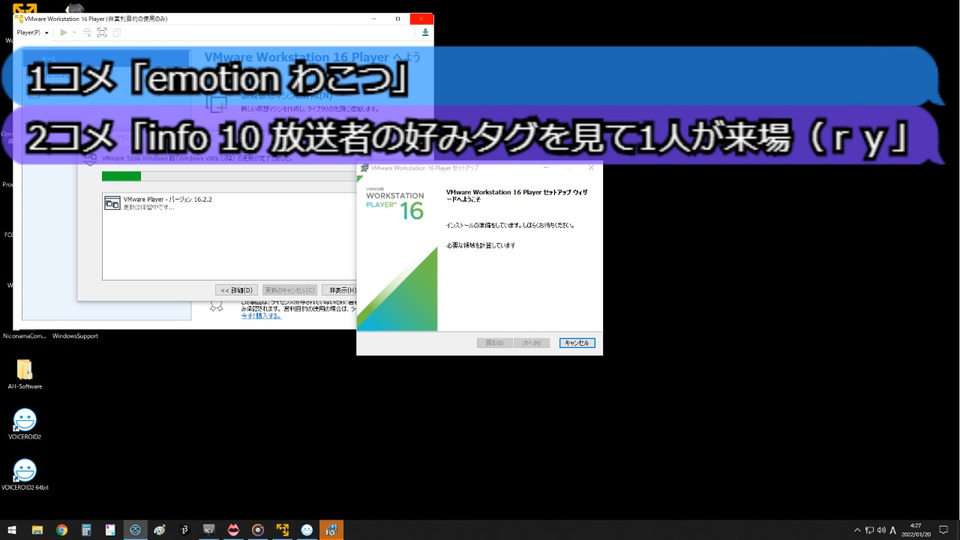Open the Windows Start menu

[x=12, y=530]
